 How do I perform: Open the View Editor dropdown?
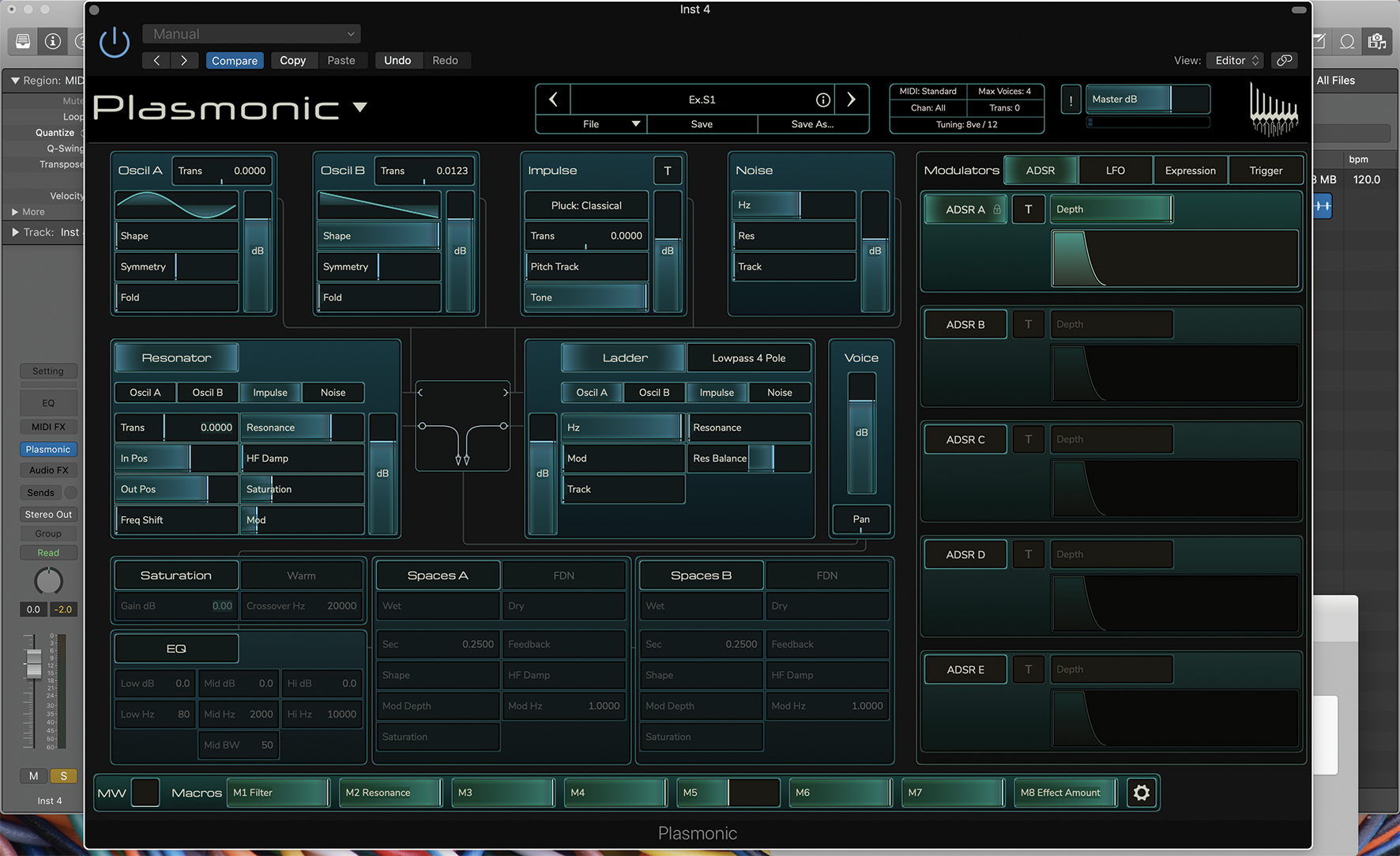click(x=1236, y=60)
